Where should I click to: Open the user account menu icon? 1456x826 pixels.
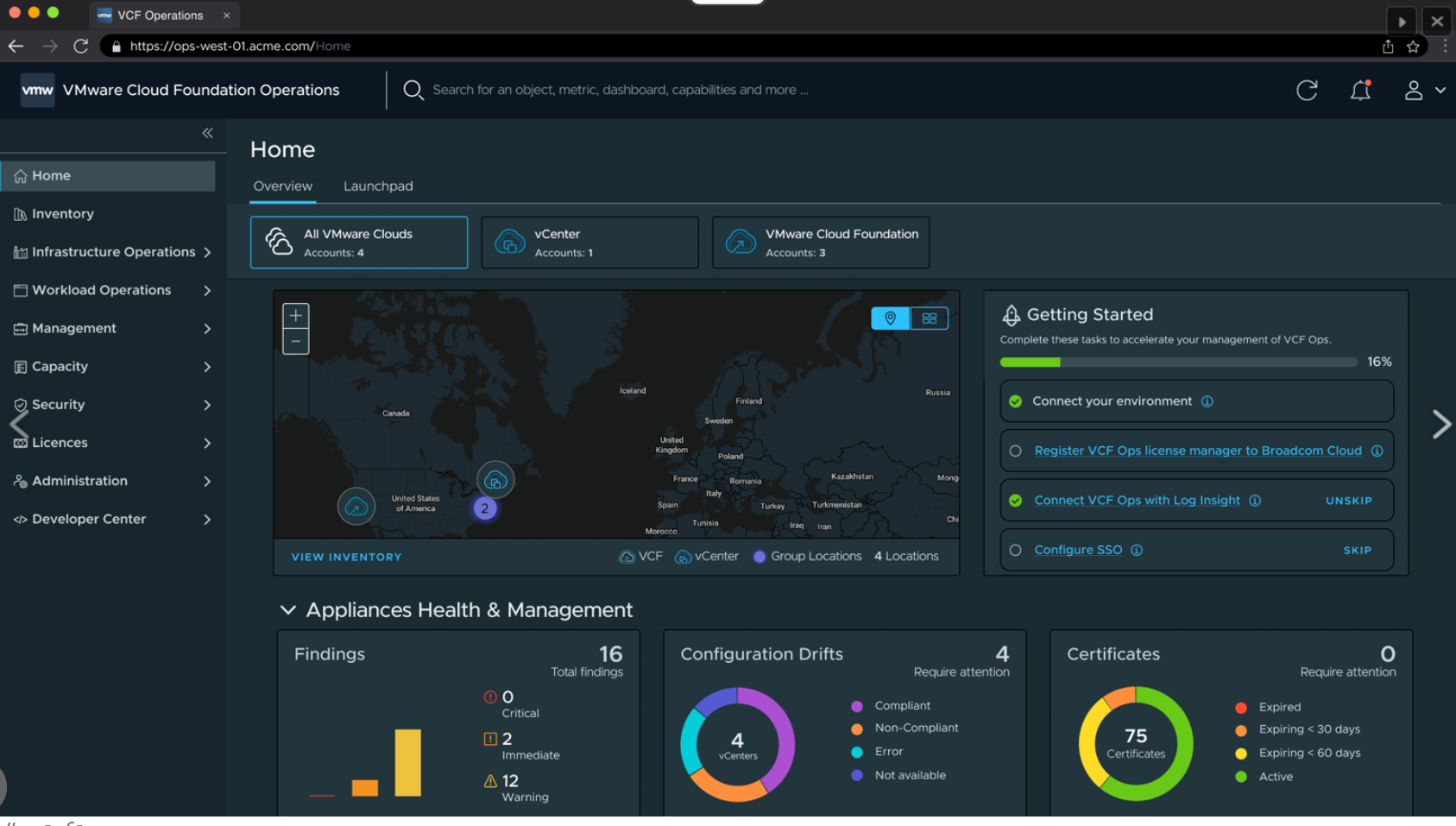(x=1415, y=90)
